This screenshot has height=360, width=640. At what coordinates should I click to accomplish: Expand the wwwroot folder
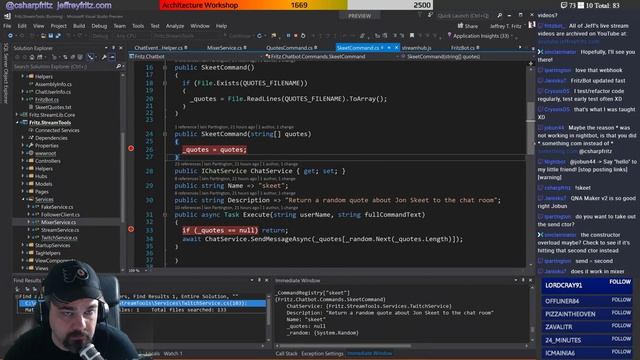coord(23,153)
